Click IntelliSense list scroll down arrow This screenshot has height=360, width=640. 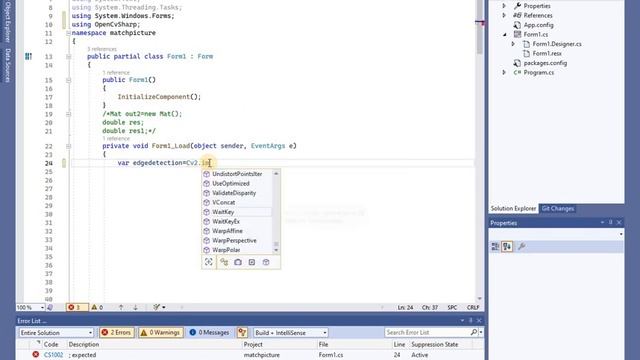pyautogui.click(x=276, y=250)
